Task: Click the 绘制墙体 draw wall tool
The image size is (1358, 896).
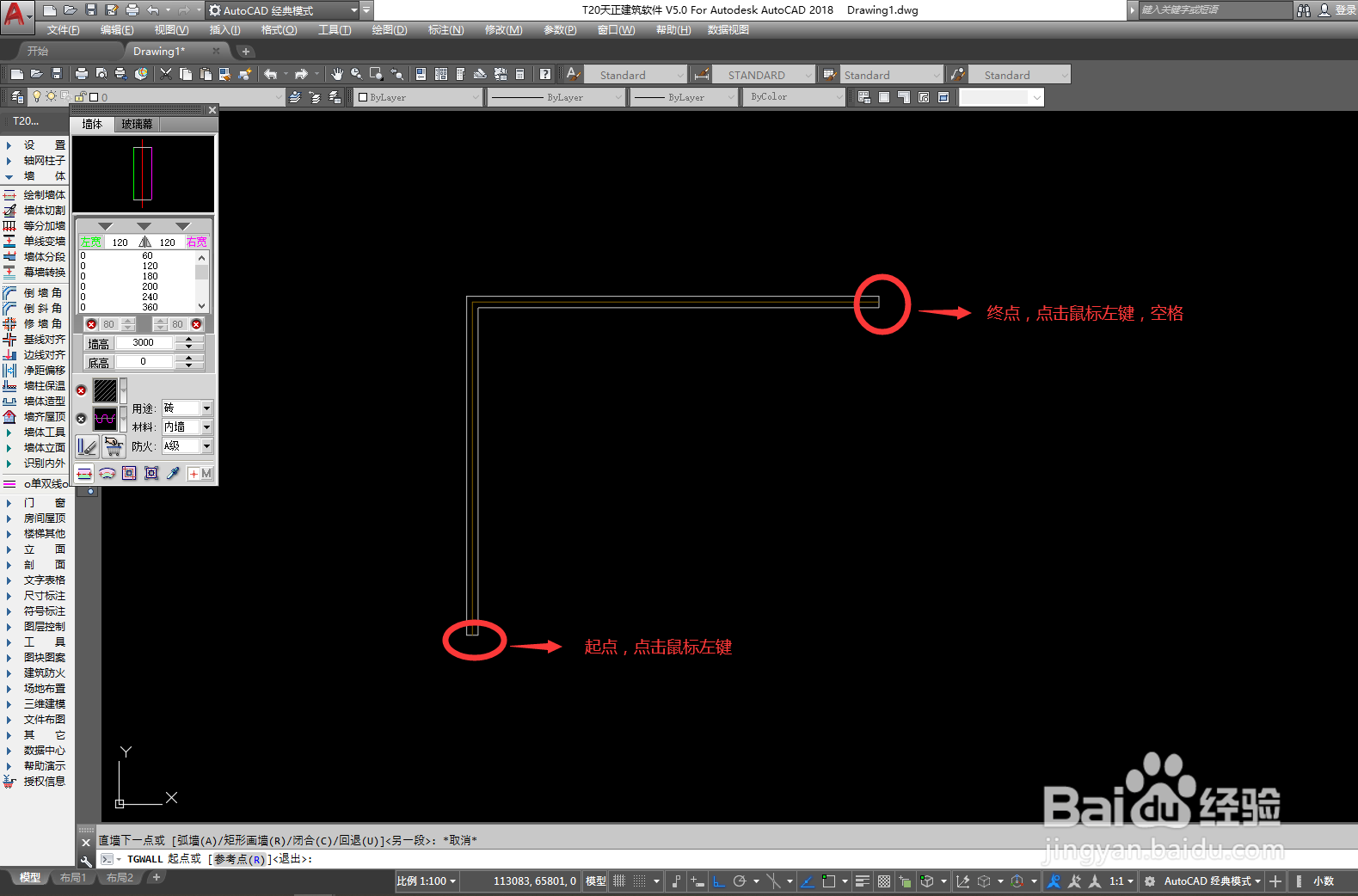Action: pyautogui.click(x=34, y=194)
